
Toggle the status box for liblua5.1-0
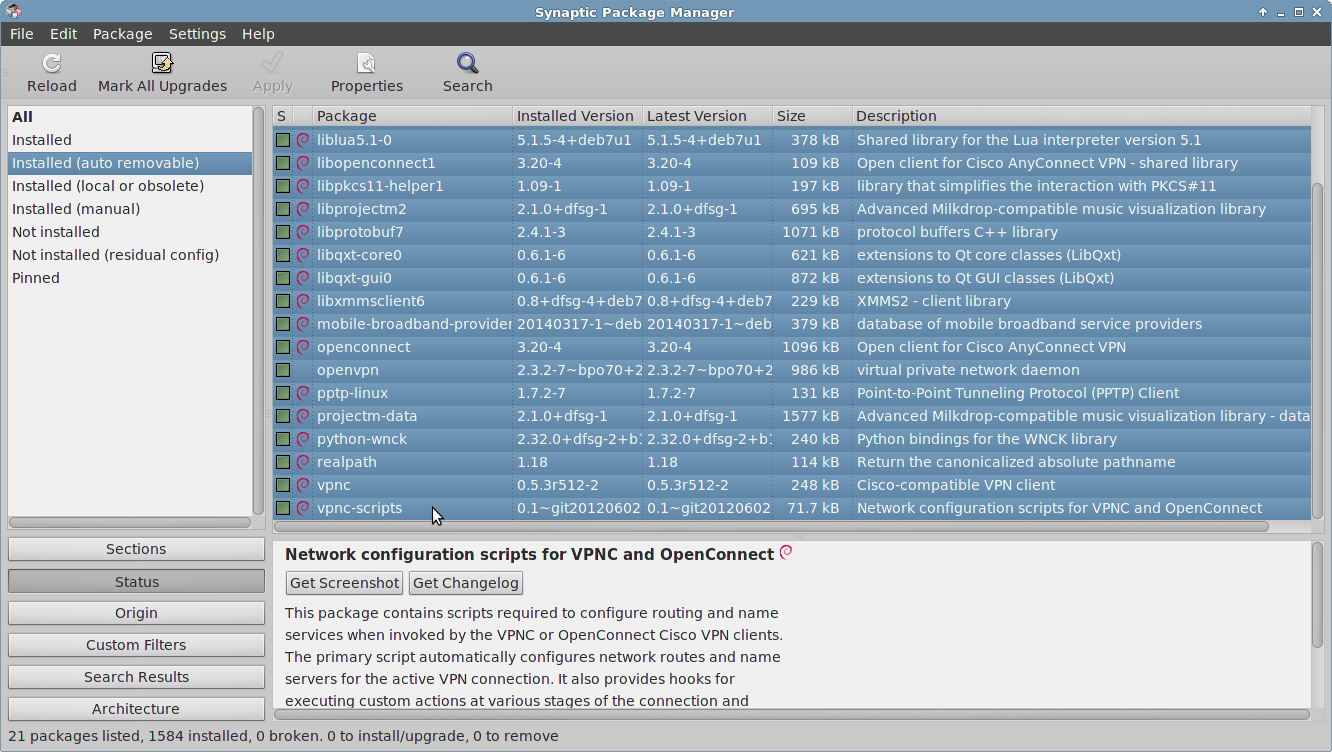coord(283,140)
